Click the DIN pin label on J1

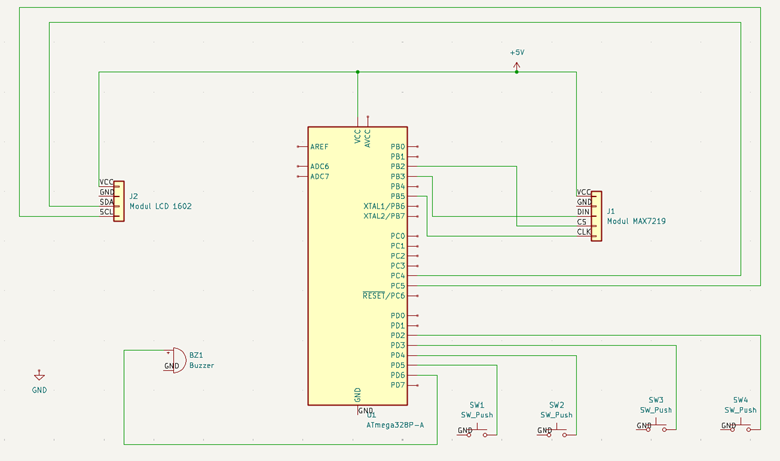(x=583, y=212)
